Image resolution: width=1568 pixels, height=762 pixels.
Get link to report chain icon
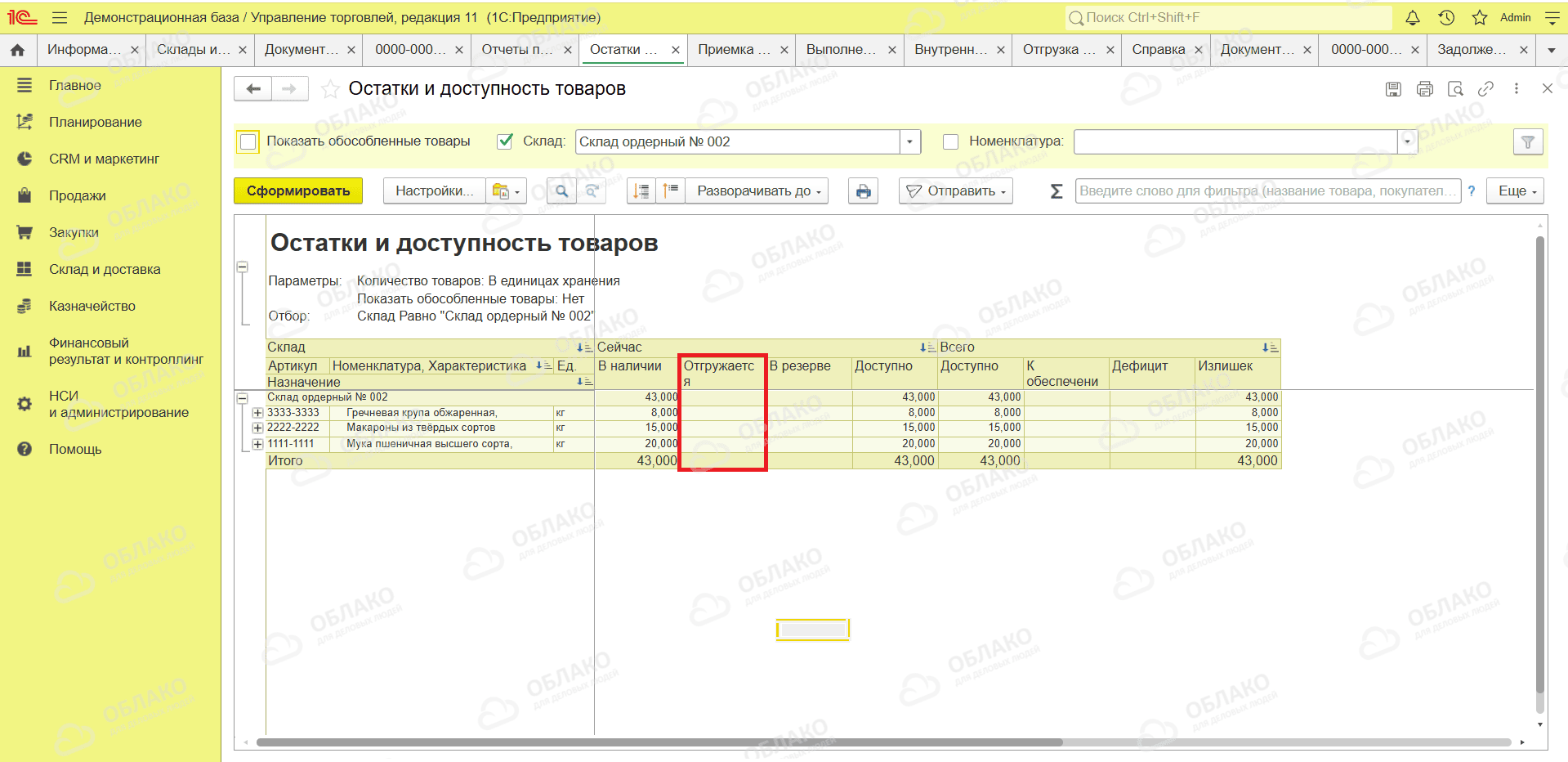coord(1486,89)
